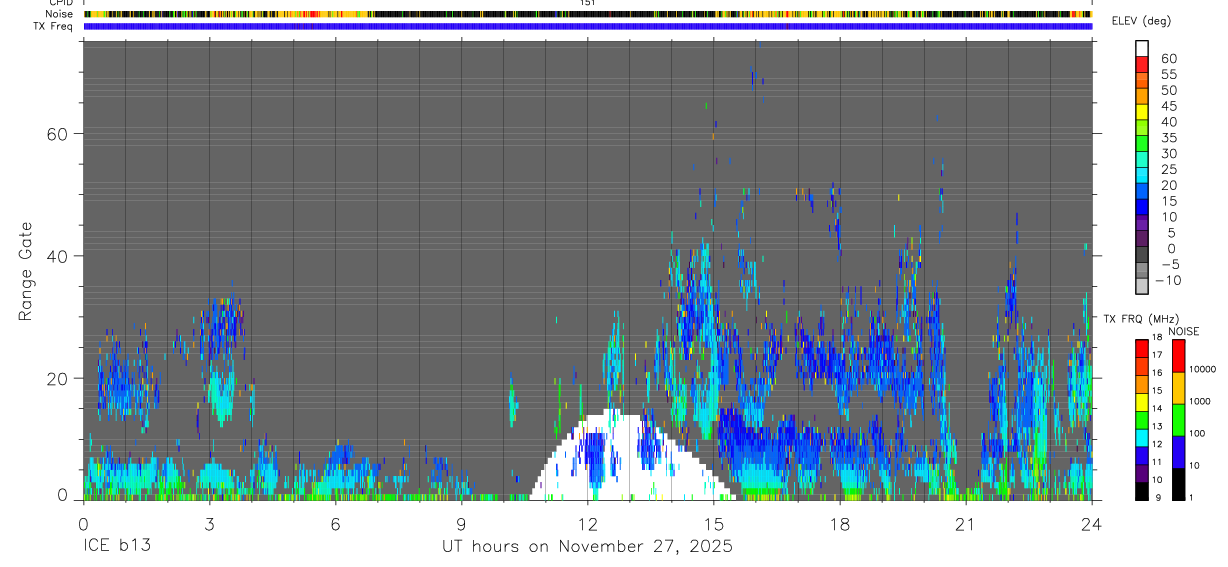Click Range Gate y-axis tick '20'
This screenshot has height=567, width=1228.
coord(55,378)
